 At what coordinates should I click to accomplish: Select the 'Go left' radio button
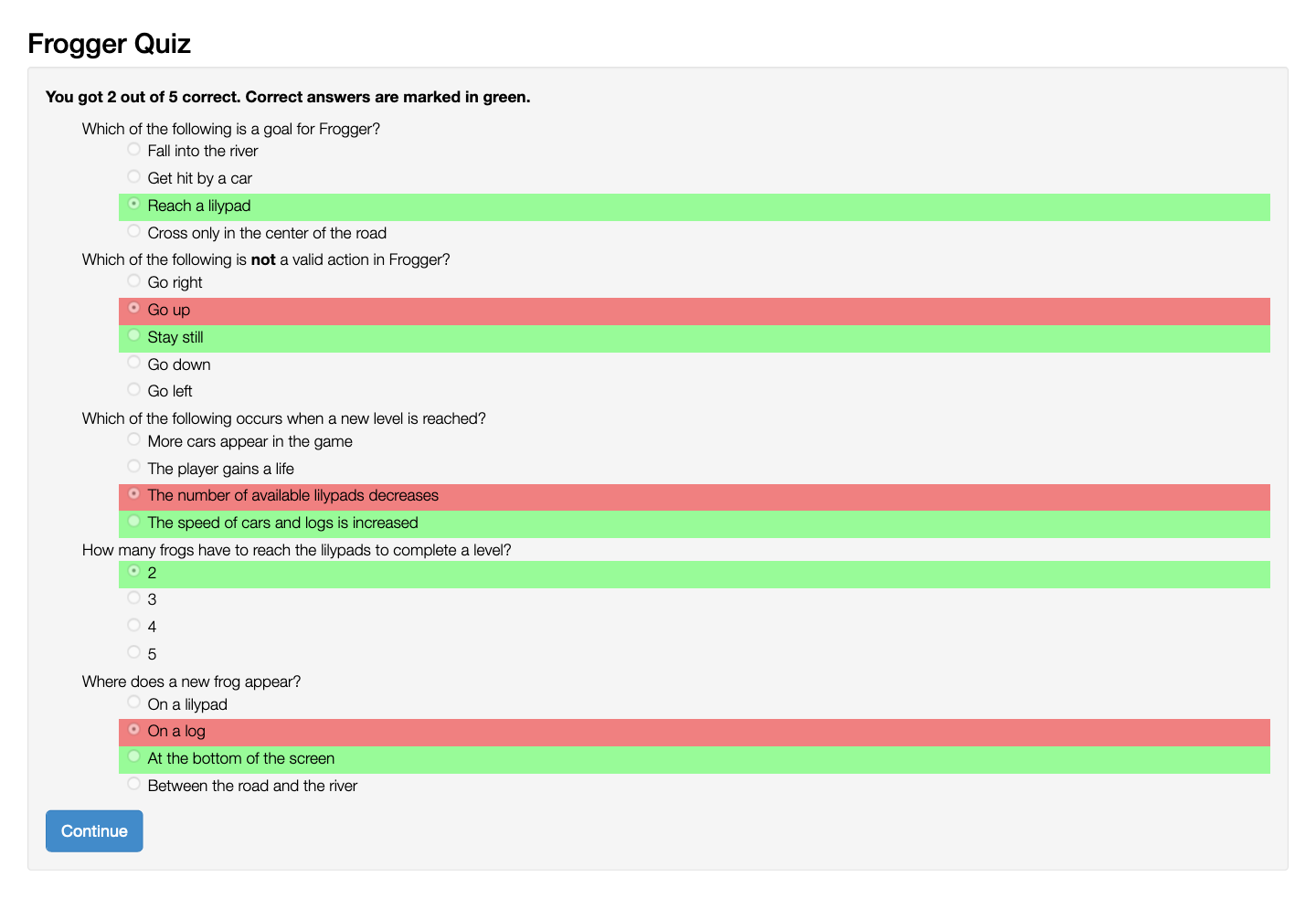pyautogui.click(x=134, y=389)
